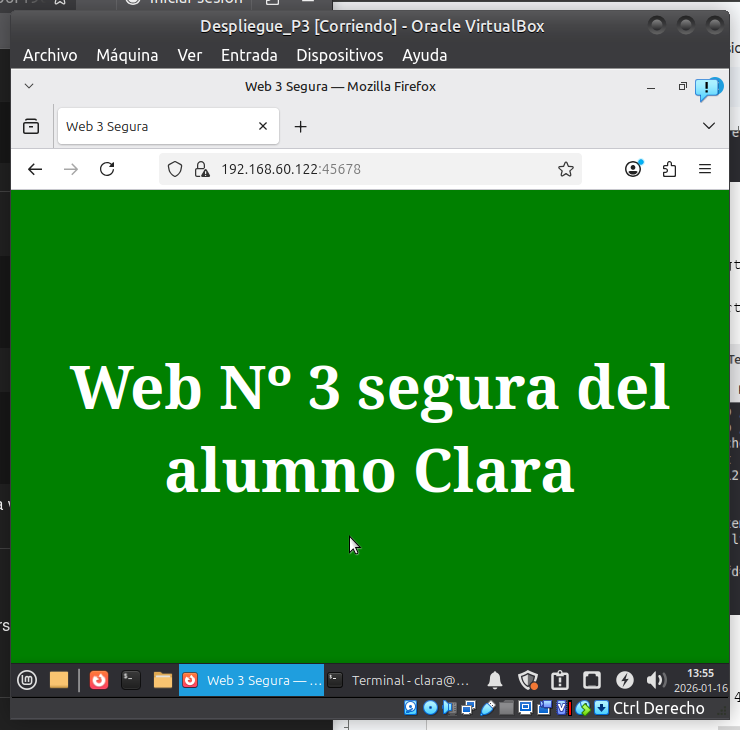The height and width of the screenshot is (730, 740).
Task: Open the Linux Mint start menu
Action: pyautogui.click(x=27, y=681)
